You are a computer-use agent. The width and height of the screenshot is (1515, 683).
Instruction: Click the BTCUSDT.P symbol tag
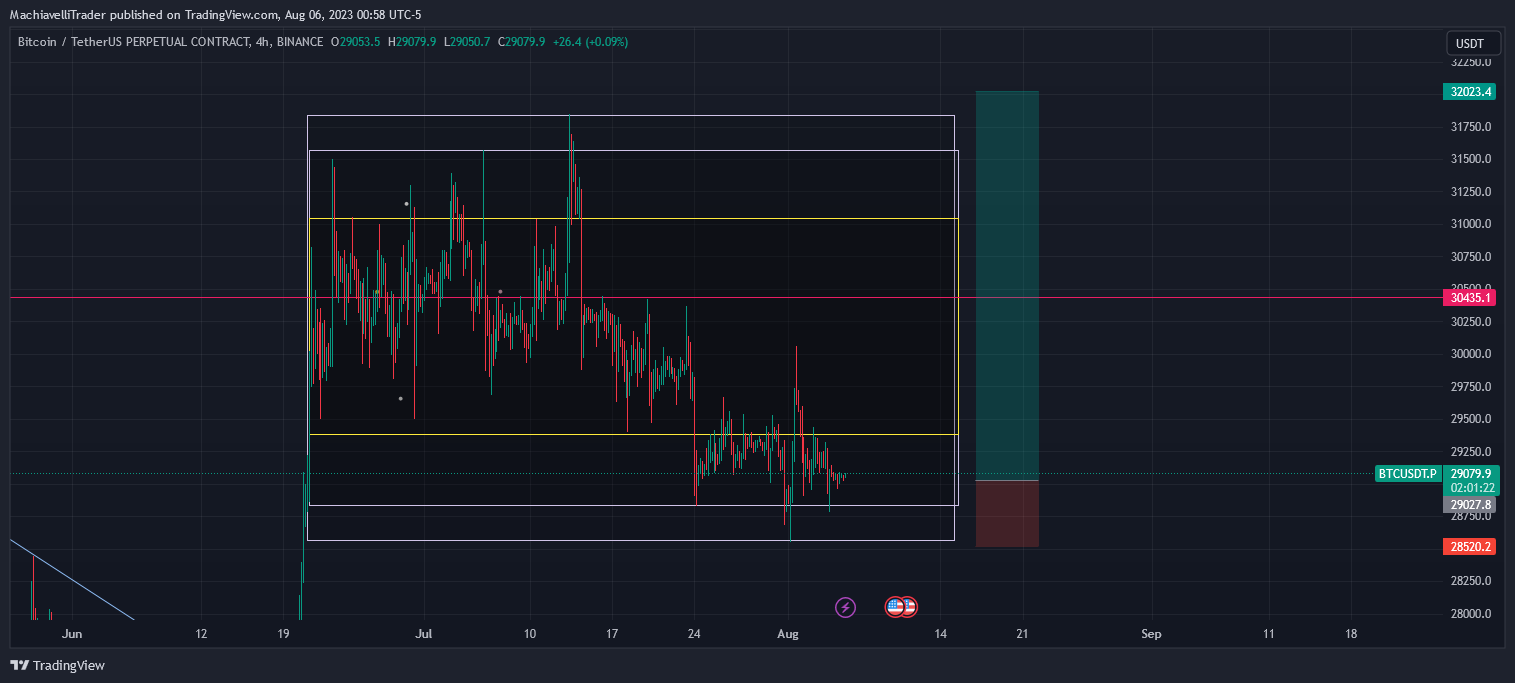(1407, 474)
